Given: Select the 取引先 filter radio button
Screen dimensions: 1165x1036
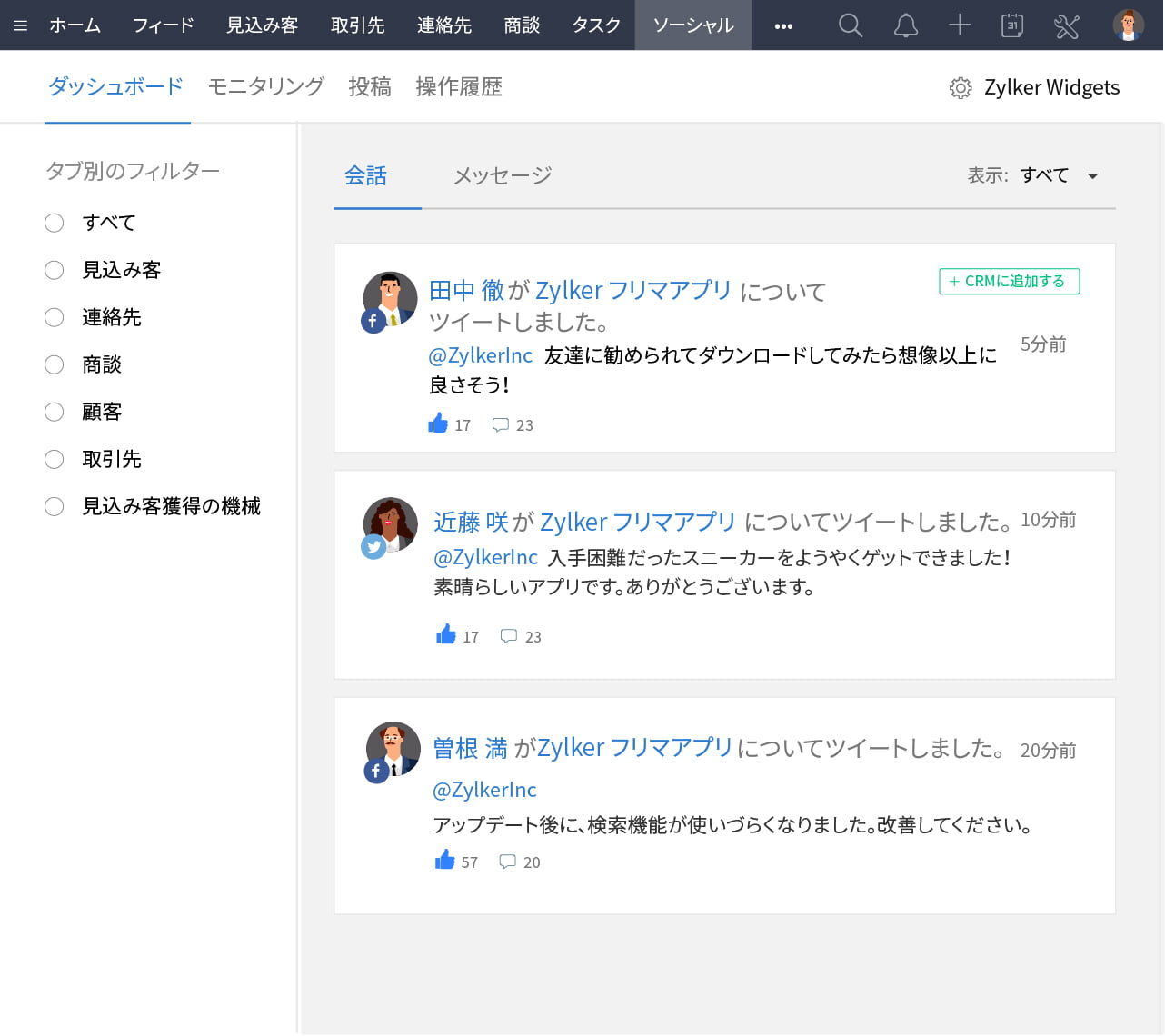Looking at the screenshot, I should point(55,459).
